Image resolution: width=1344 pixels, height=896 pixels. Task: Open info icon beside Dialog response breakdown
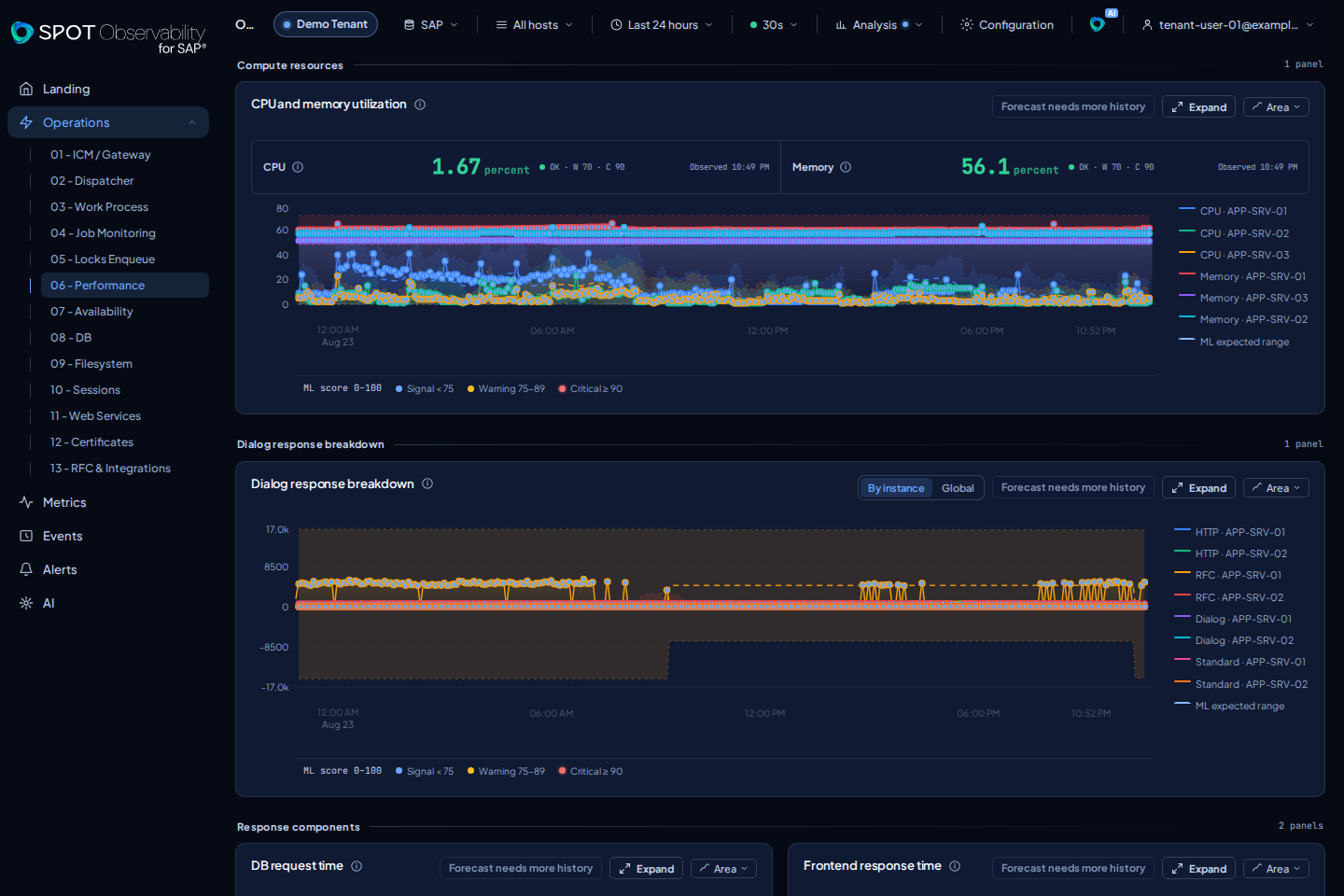click(x=427, y=483)
